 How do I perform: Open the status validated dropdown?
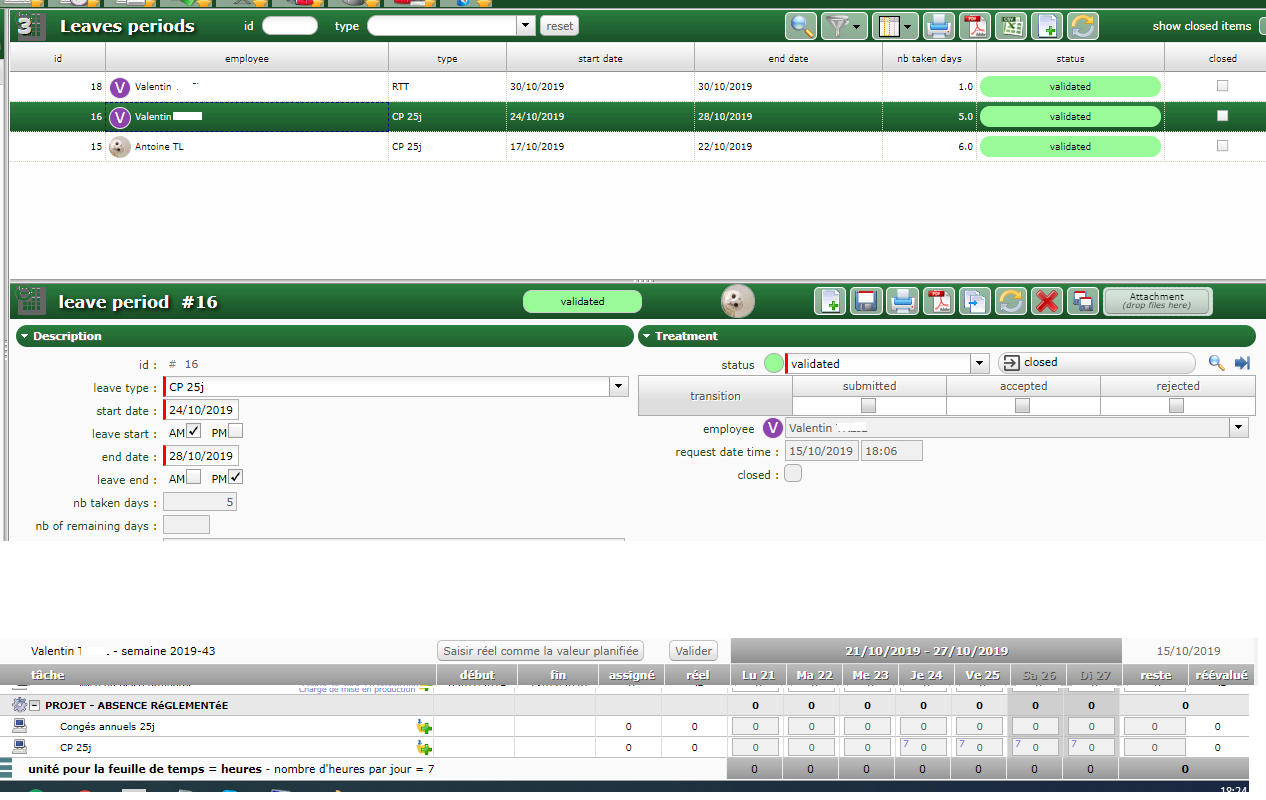[980, 363]
